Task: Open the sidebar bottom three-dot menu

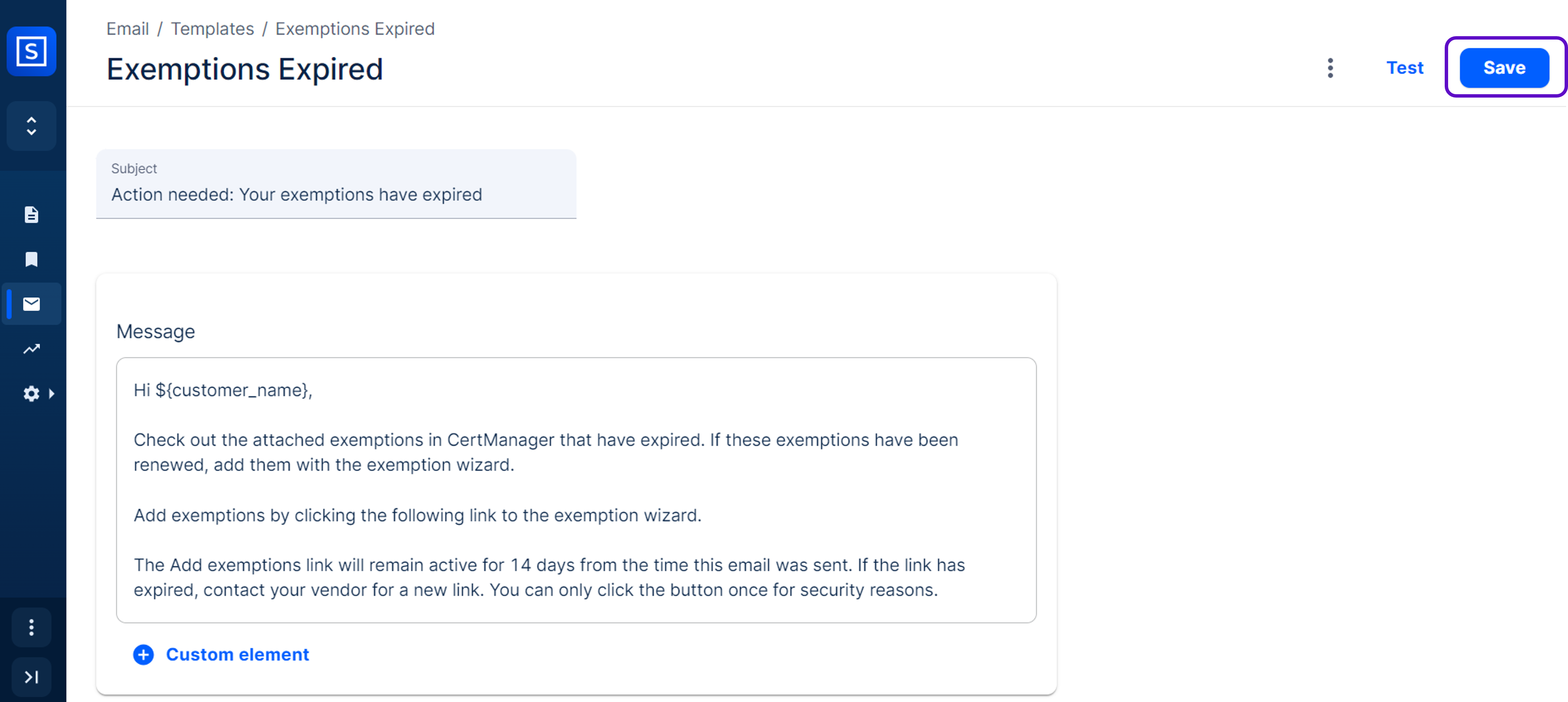Action: [32, 627]
